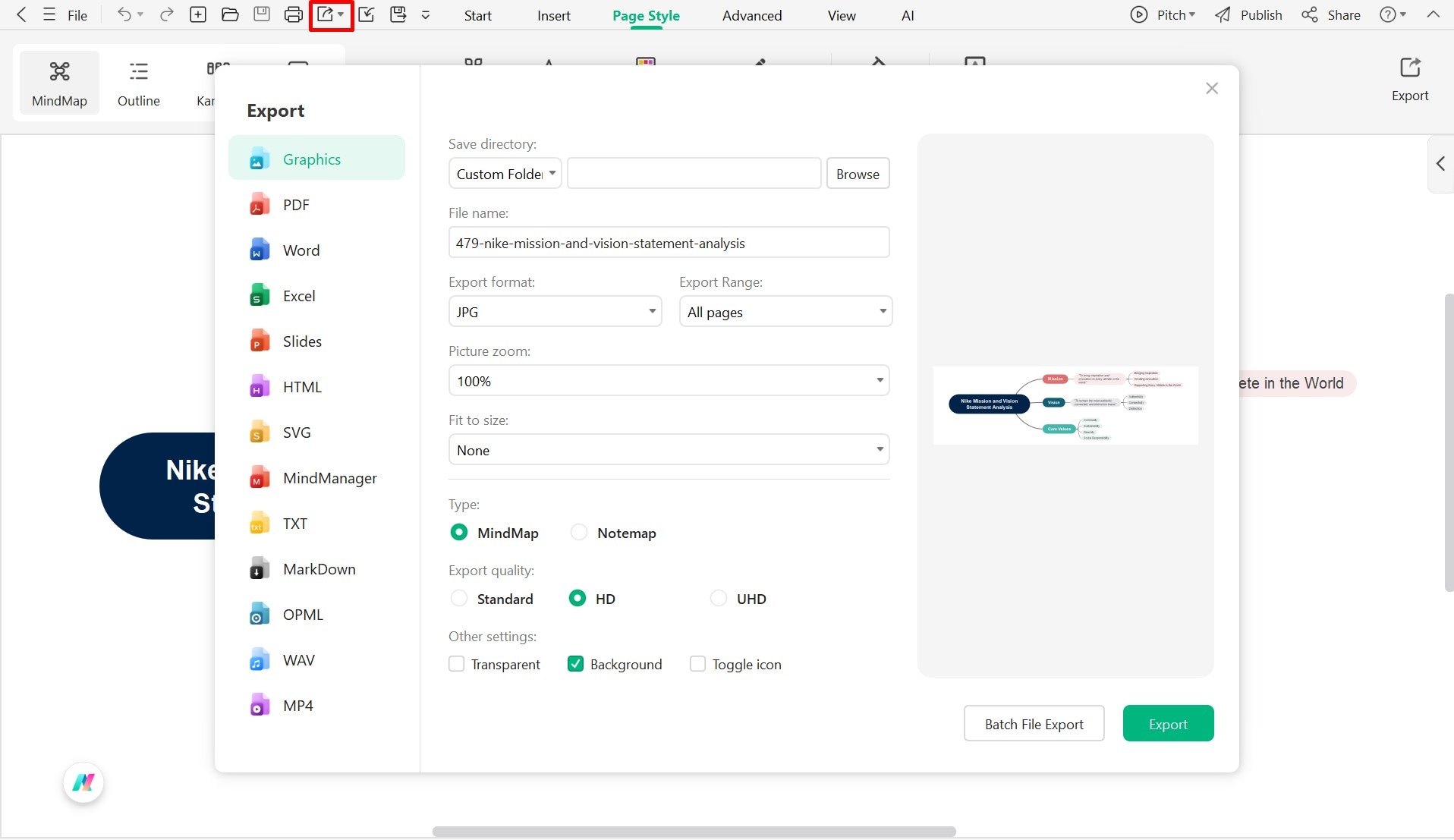Select Standard export quality
The image size is (1454, 840).
(459, 599)
